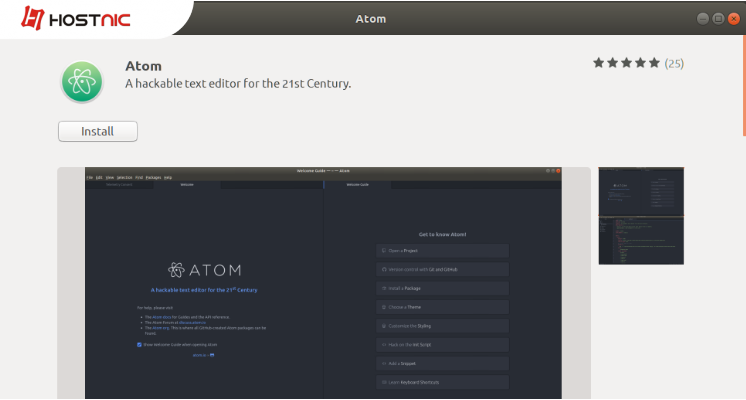
Task: Click 'Customize the Styling' in the screenshot
Action: (442, 326)
